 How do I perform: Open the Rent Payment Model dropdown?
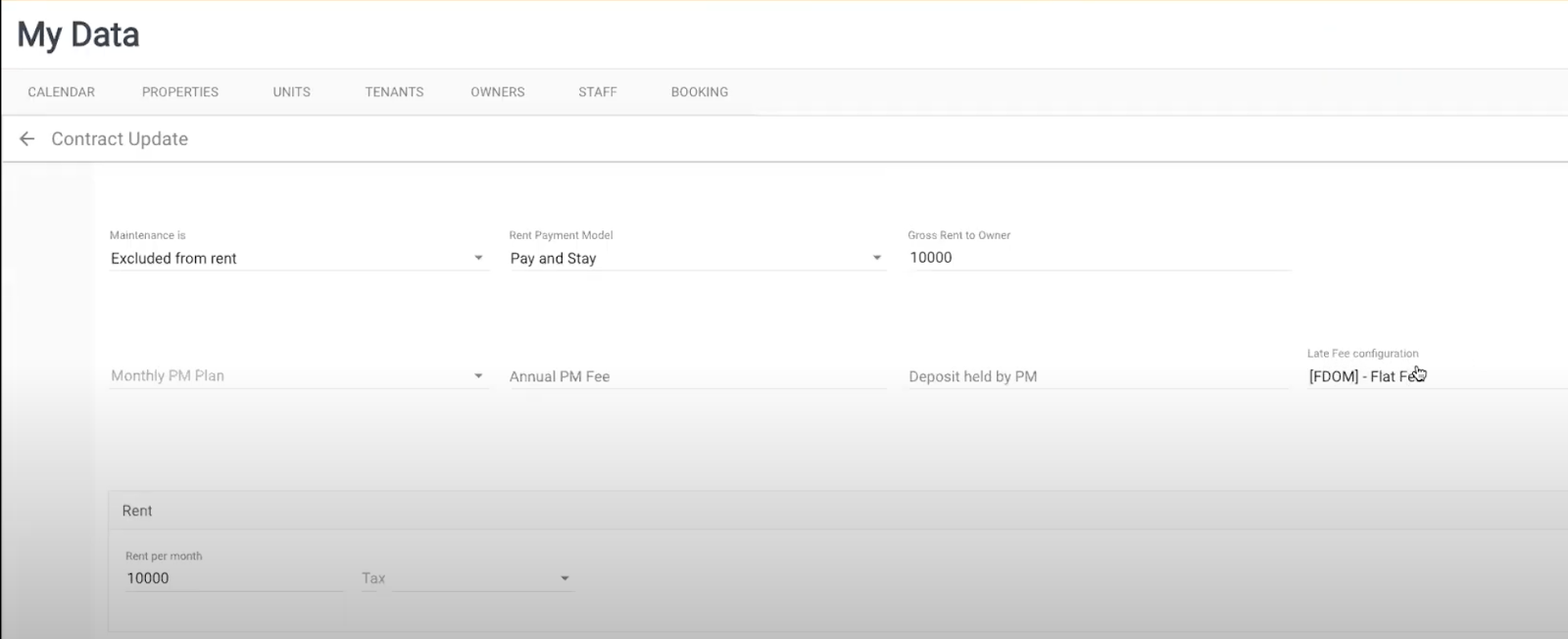pos(696,259)
